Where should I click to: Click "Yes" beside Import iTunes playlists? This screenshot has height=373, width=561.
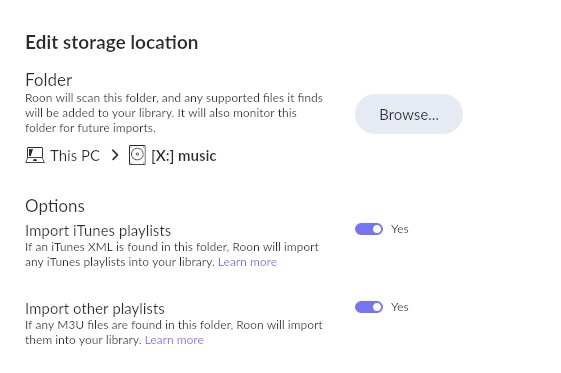[400, 229]
